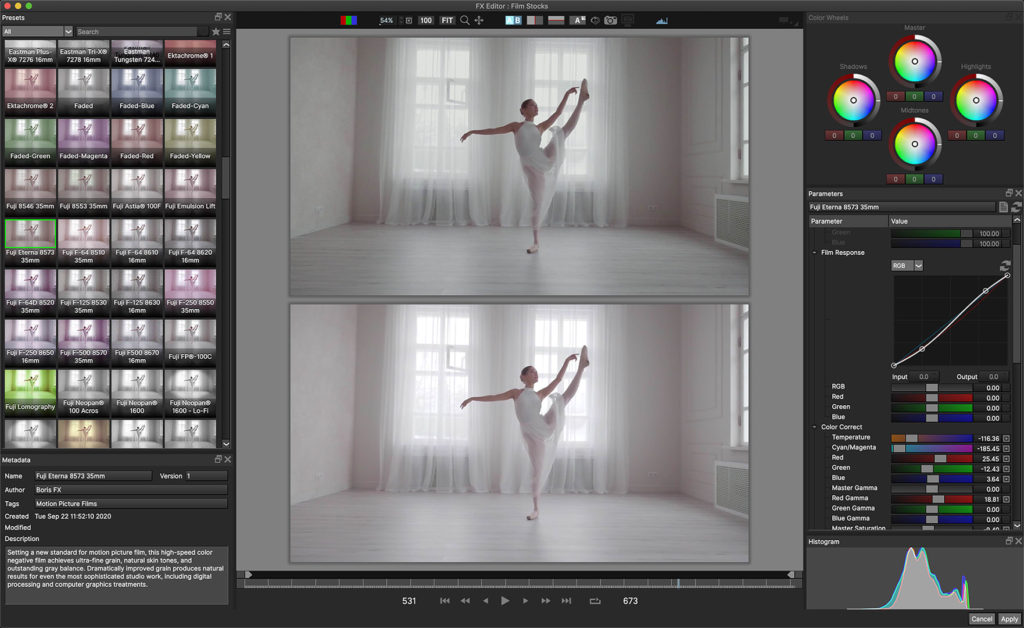
Task: Go to the last frame
Action: pos(566,601)
